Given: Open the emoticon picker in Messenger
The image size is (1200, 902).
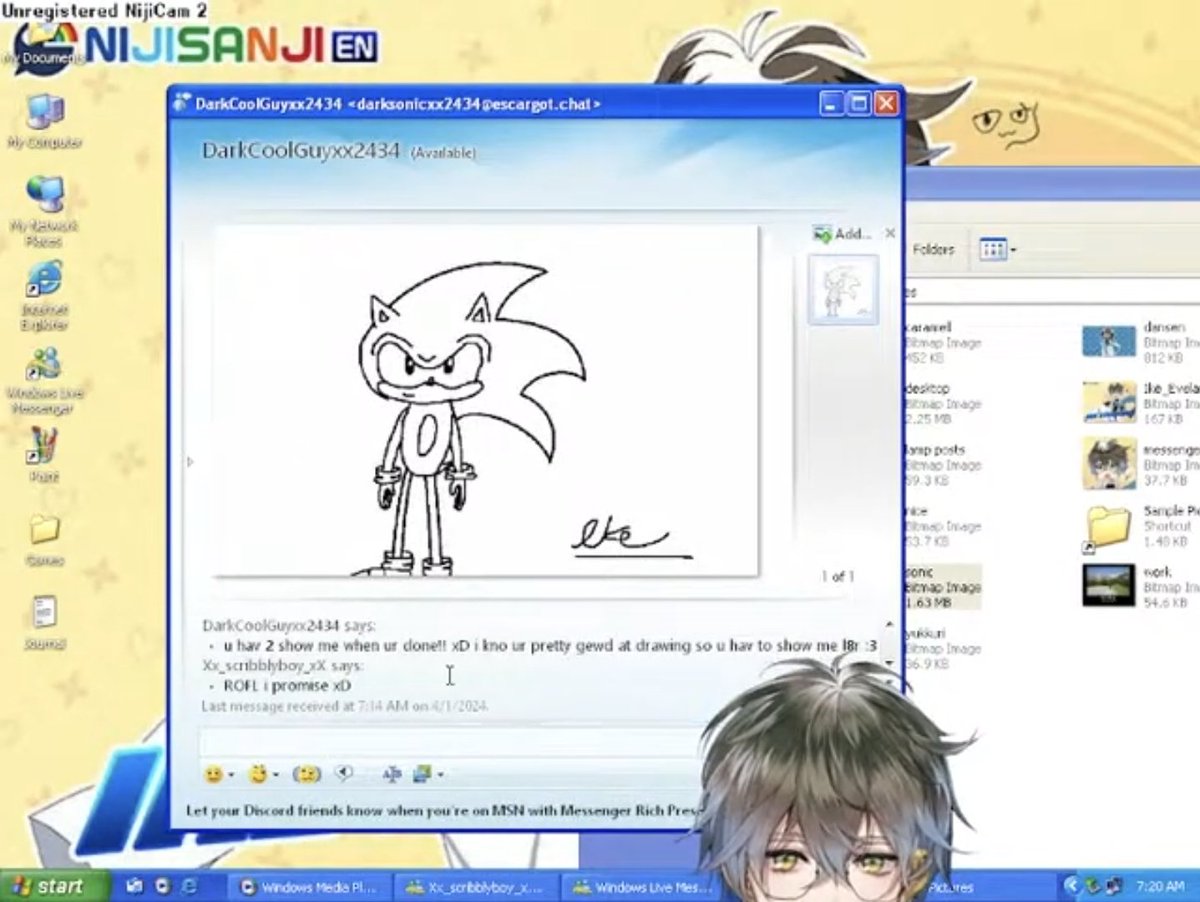Looking at the screenshot, I should point(213,773).
